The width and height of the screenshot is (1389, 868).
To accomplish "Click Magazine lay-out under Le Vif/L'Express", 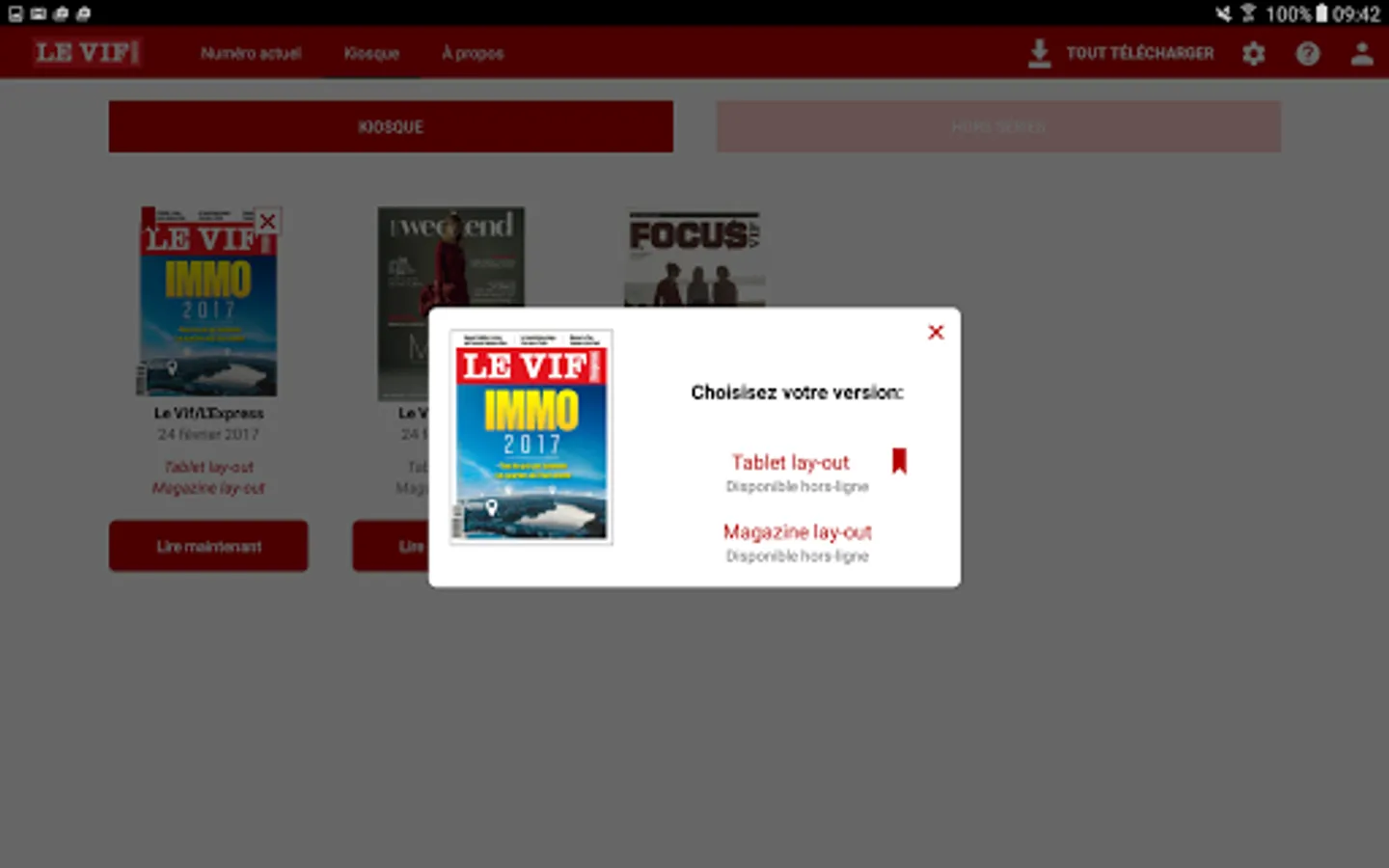I will click(208, 488).
